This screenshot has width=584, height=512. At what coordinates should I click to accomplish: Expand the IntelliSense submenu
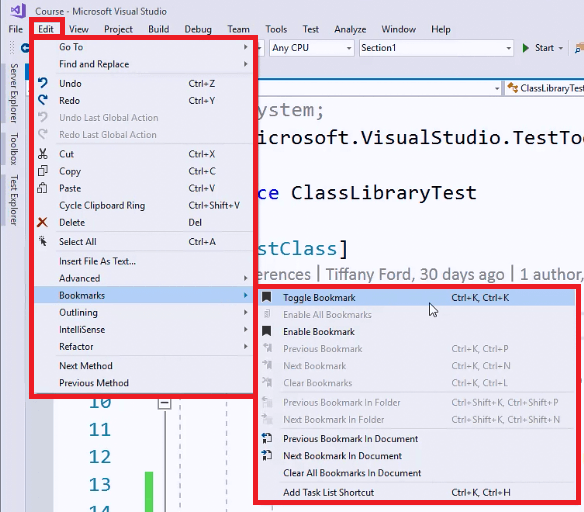pos(143,330)
